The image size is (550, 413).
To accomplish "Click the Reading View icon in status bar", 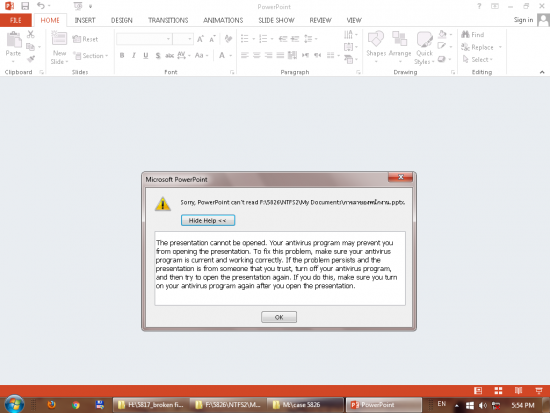I will (x=518, y=391).
